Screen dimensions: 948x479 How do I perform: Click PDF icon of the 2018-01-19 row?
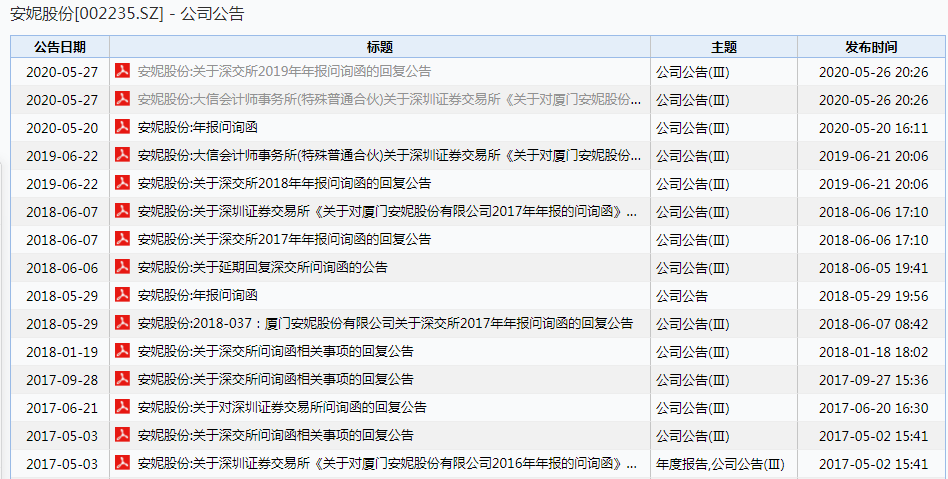(x=123, y=351)
